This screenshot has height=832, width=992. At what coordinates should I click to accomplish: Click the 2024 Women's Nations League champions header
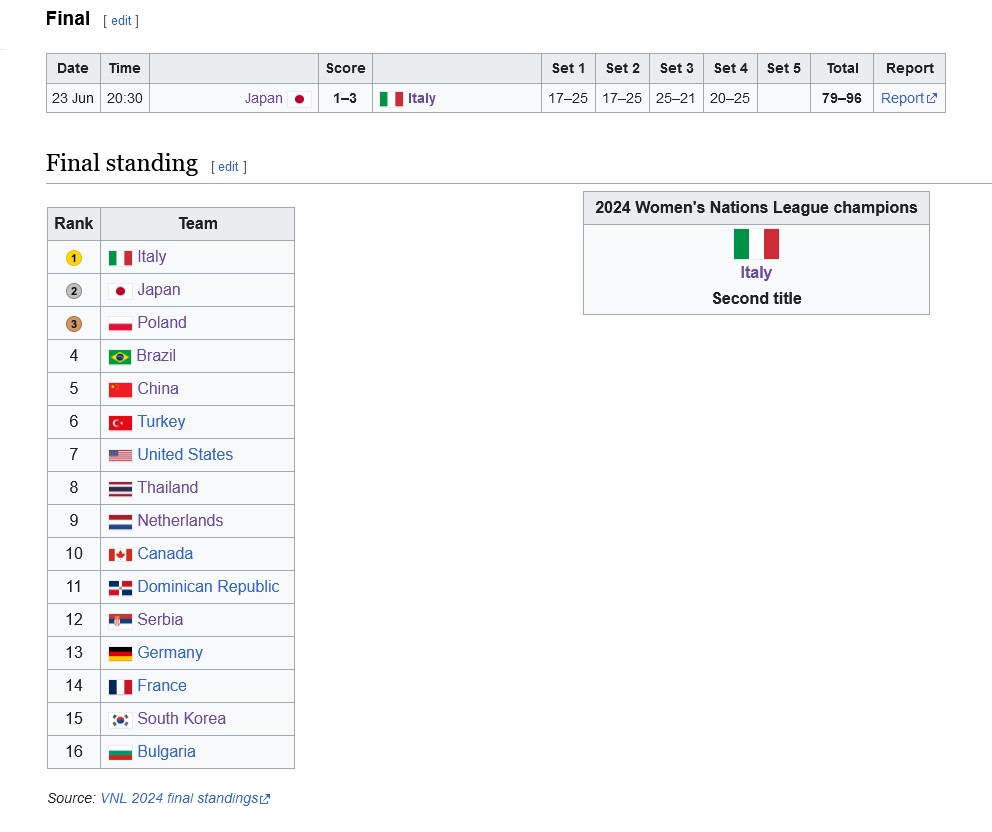(x=756, y=208)
